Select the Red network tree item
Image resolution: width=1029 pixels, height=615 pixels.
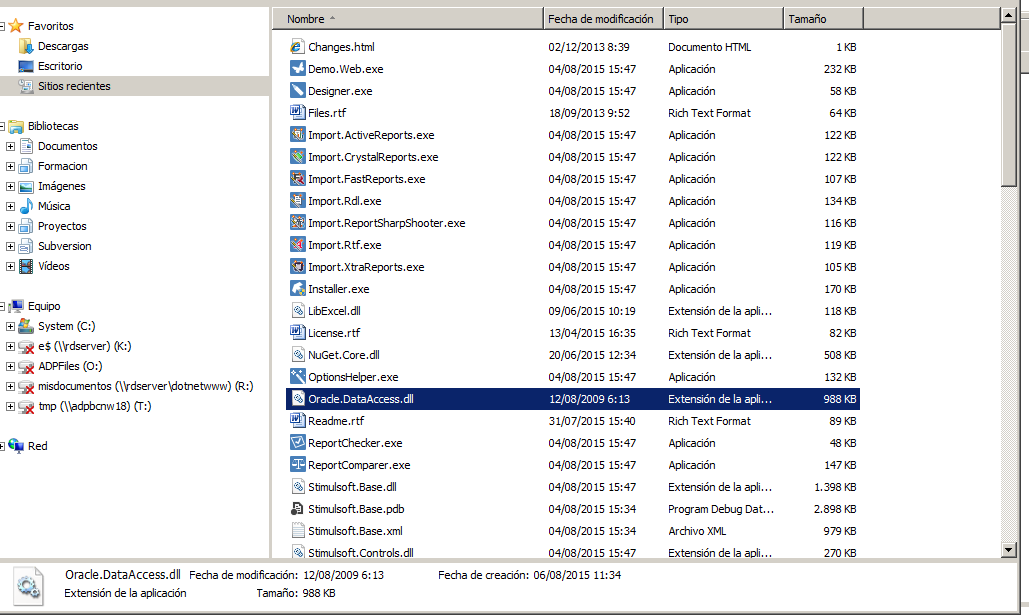click(x=37, y=446)
